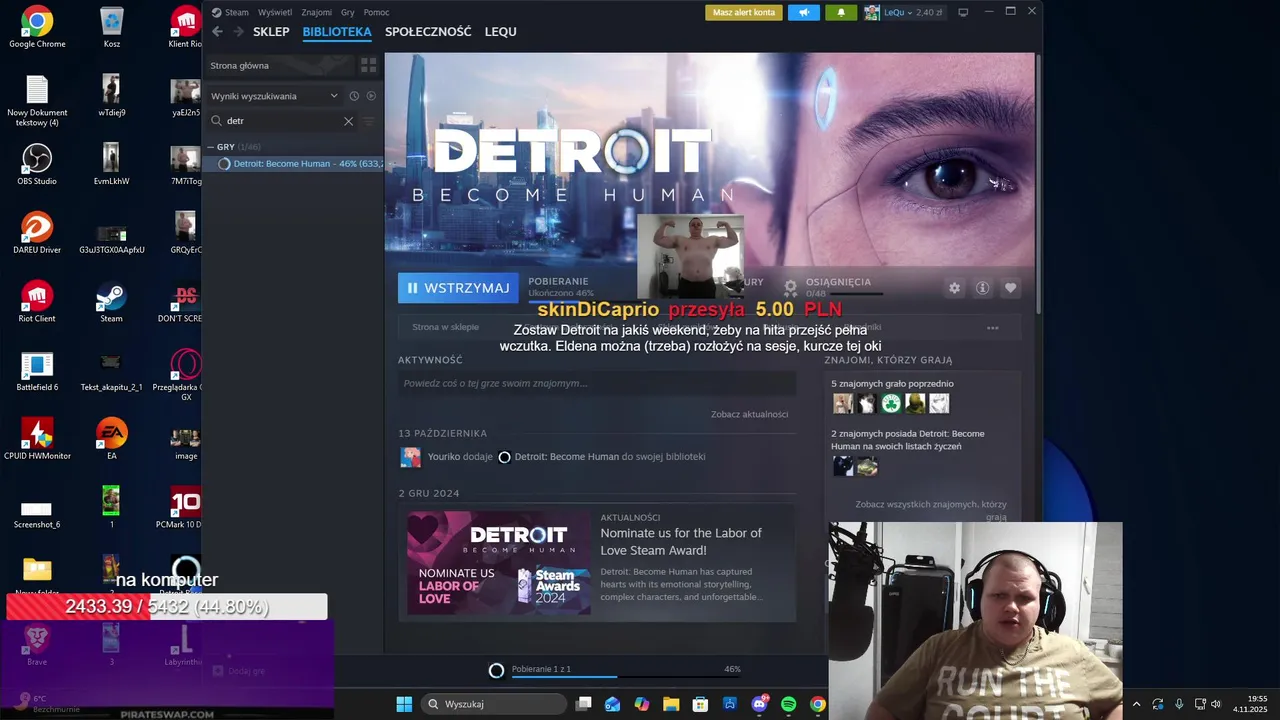
Task: Open the Kosz recycle bin desktop icon
Action: (x=111, y=27)
